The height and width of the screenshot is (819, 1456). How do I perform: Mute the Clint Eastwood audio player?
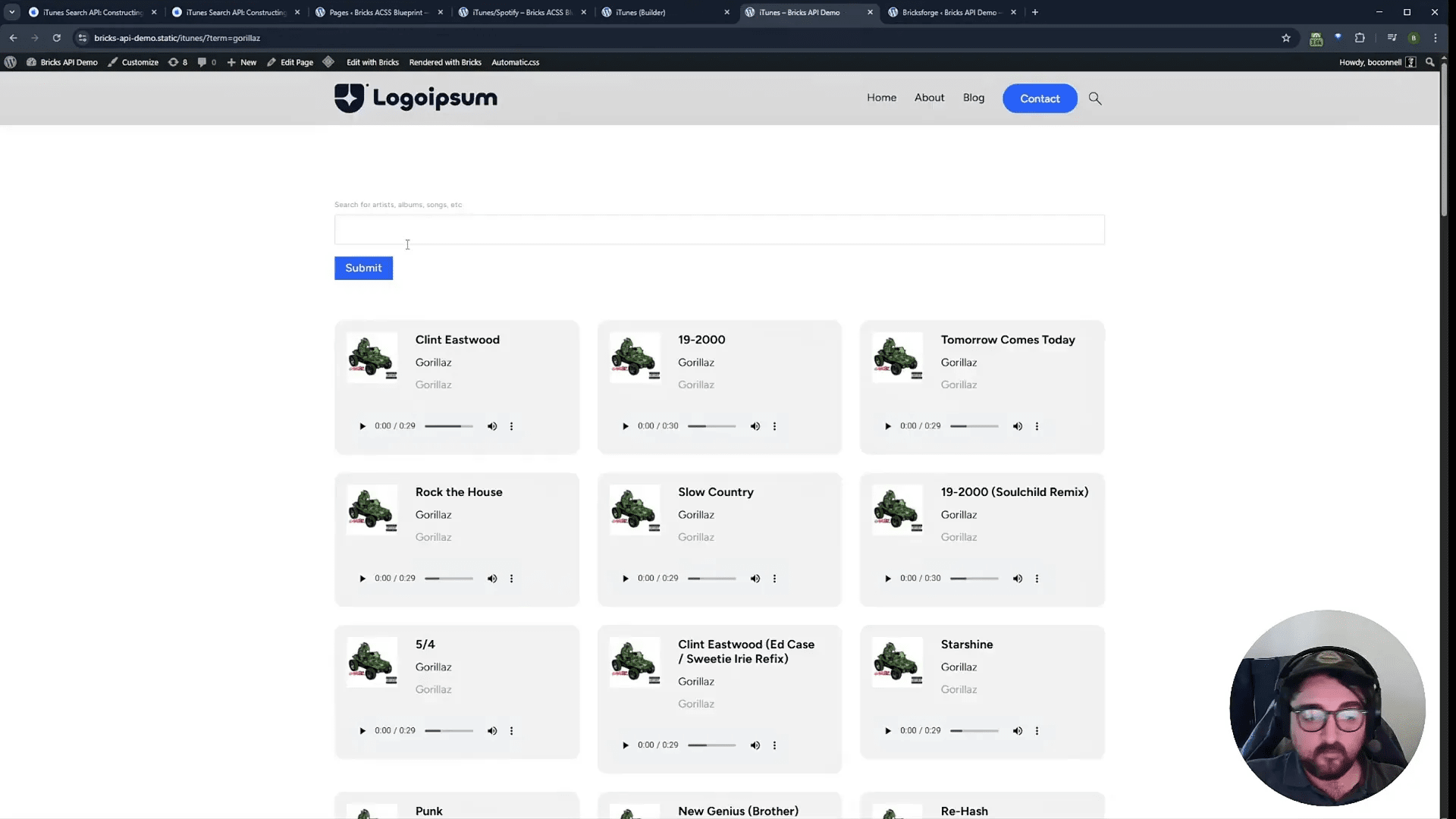pos(492,426)
